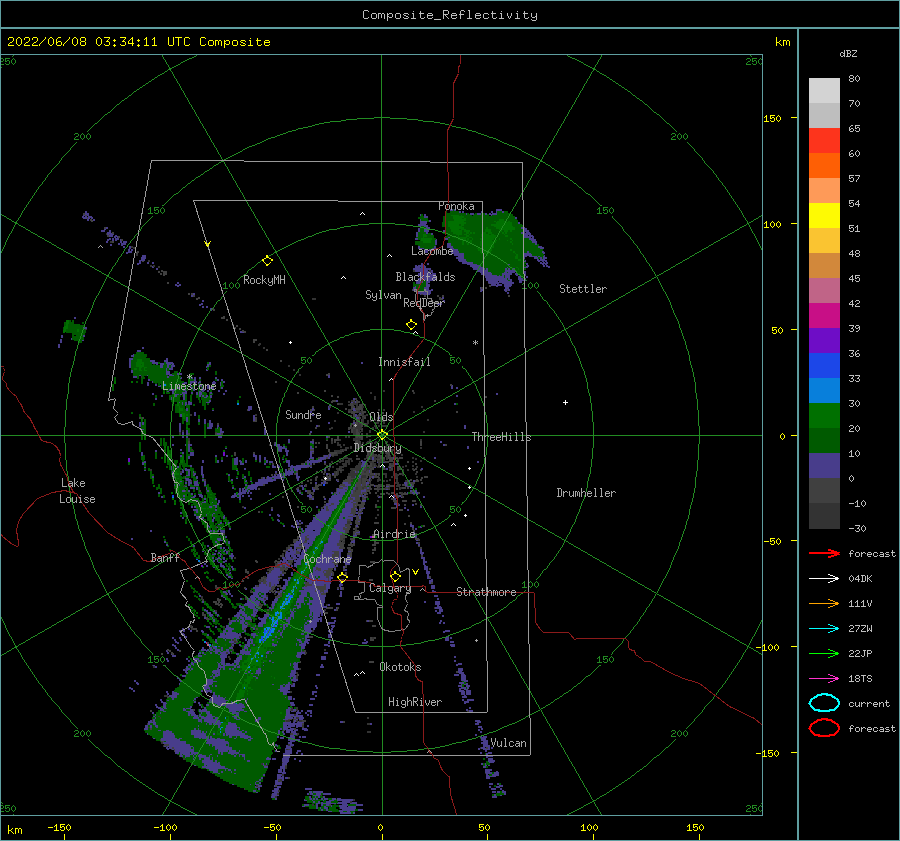Click the yellow diamond marker above Calgary
Image resolution: width=900 pixels, height=841 pixels.
(395, 576)
